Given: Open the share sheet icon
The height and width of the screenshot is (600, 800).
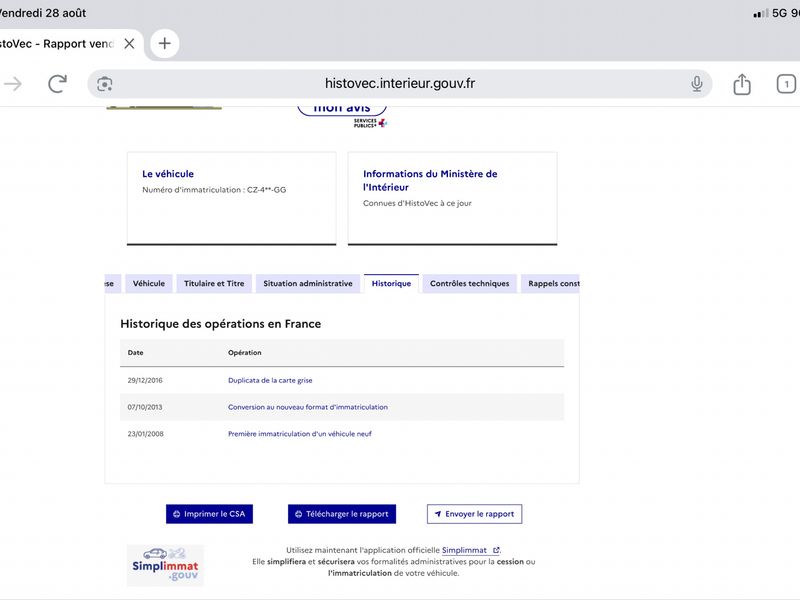Looking at the screenshot, I should pyautogui.click(x=742, y=84).
